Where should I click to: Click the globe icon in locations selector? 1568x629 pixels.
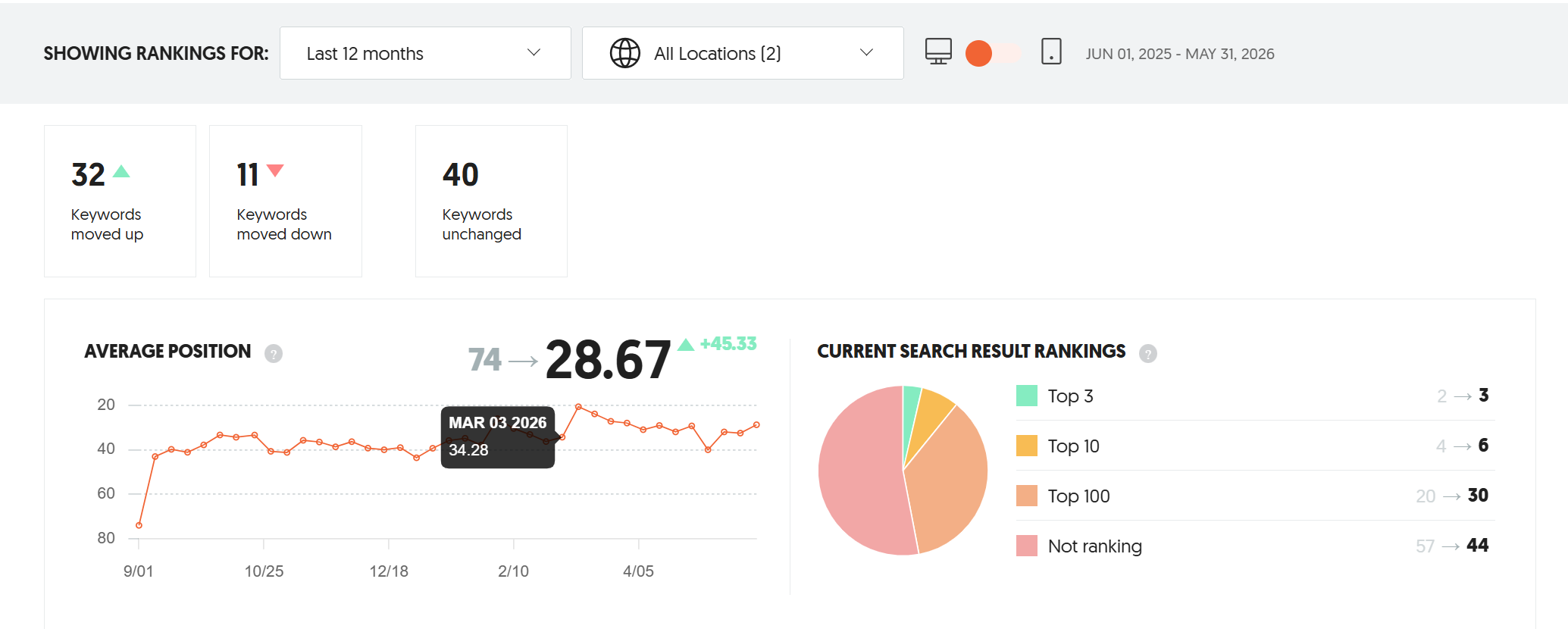click(625, 53)
